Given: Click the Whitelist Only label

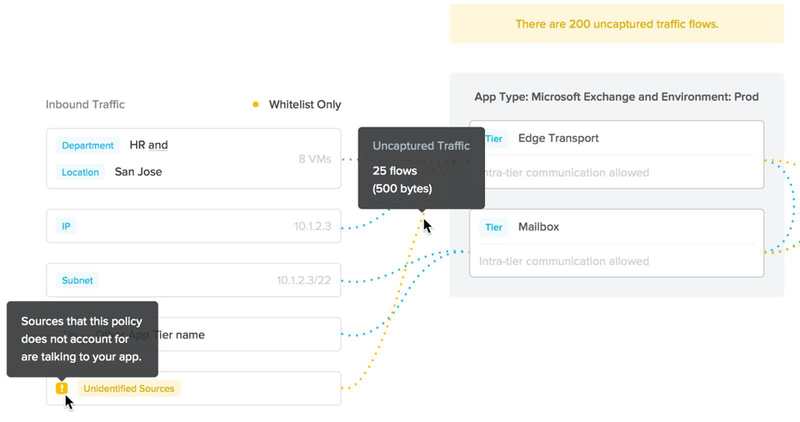Looking at the screenshot, I should [x=305, y=105].
